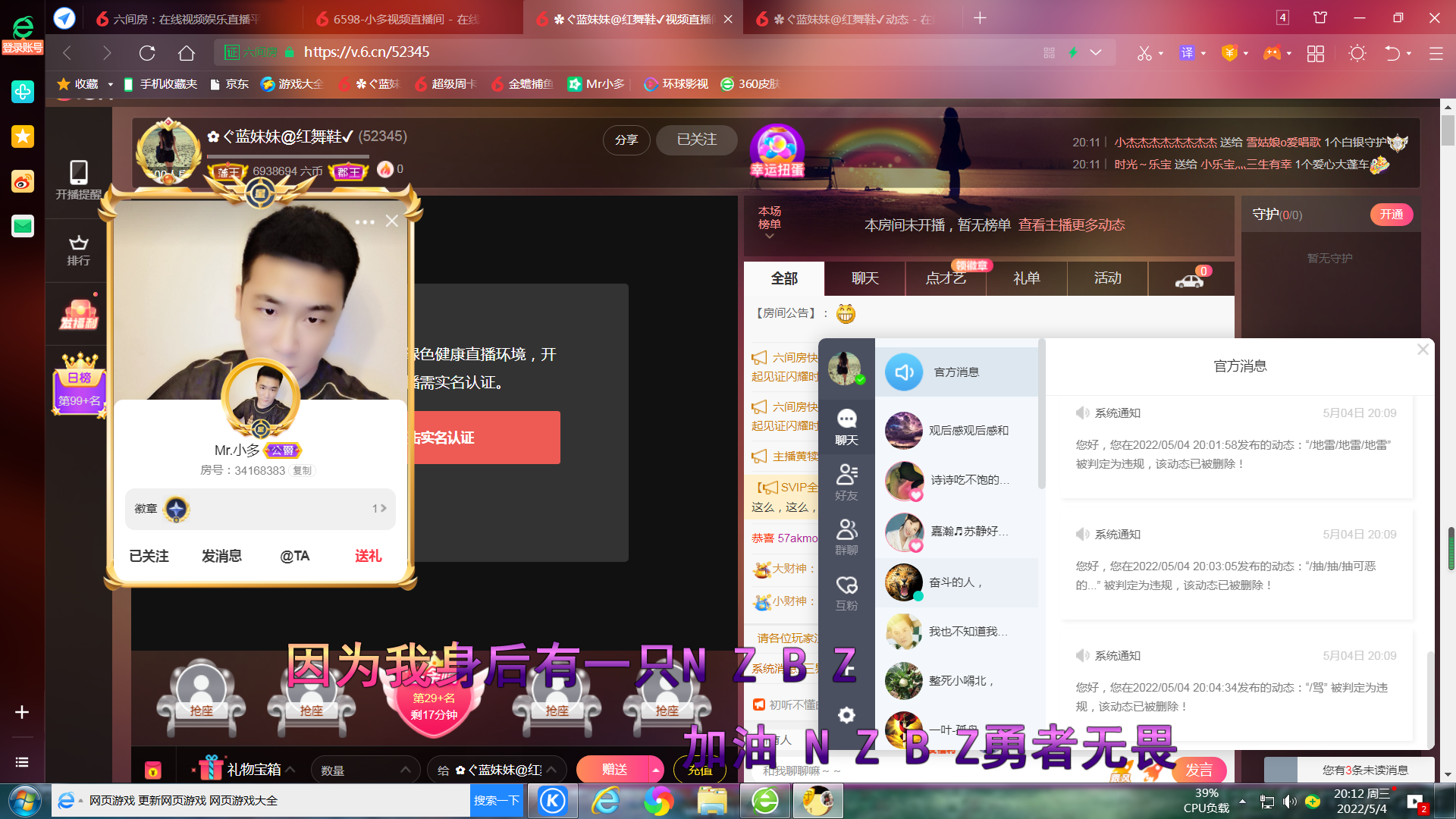
Task: Open the message panel settings gear
Action: pyautogui.click(x=846, y=715)
